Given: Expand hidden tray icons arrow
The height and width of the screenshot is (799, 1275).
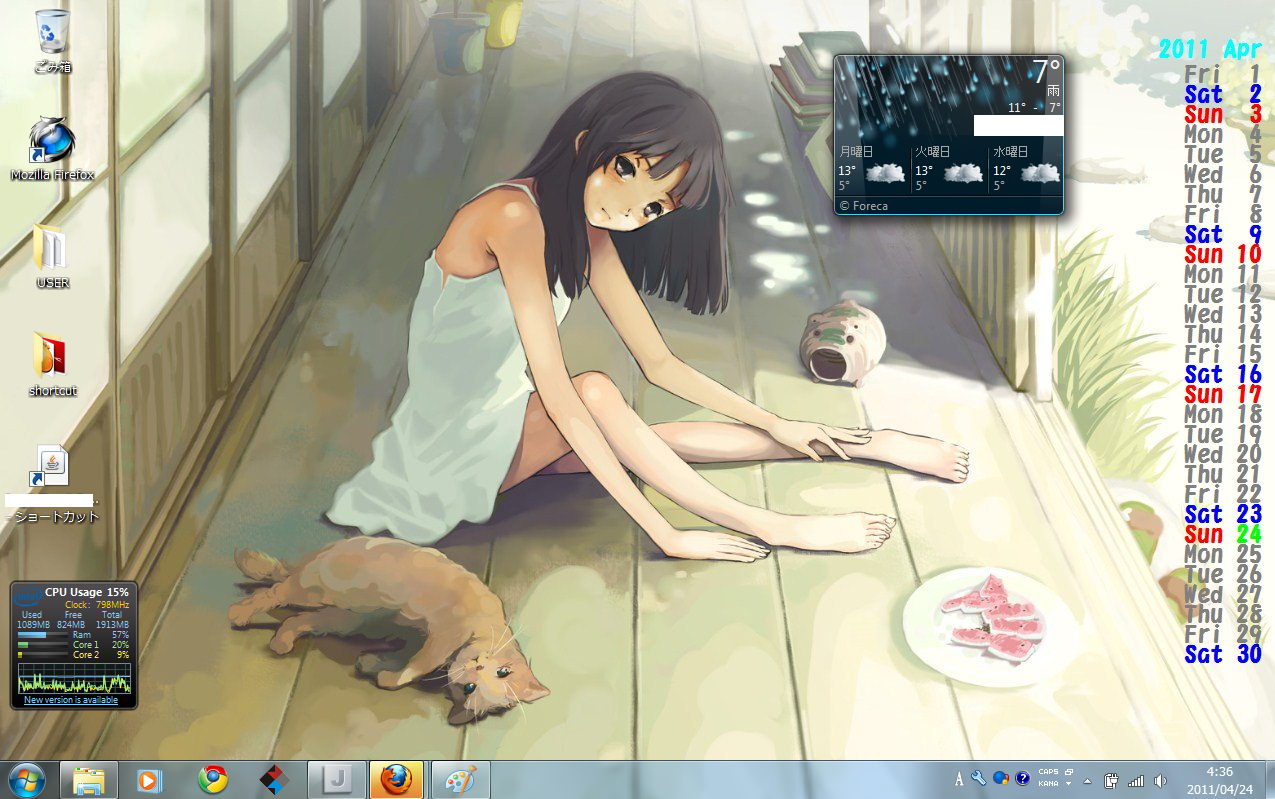Looking at the screenshot, I should click(1087, 781).
